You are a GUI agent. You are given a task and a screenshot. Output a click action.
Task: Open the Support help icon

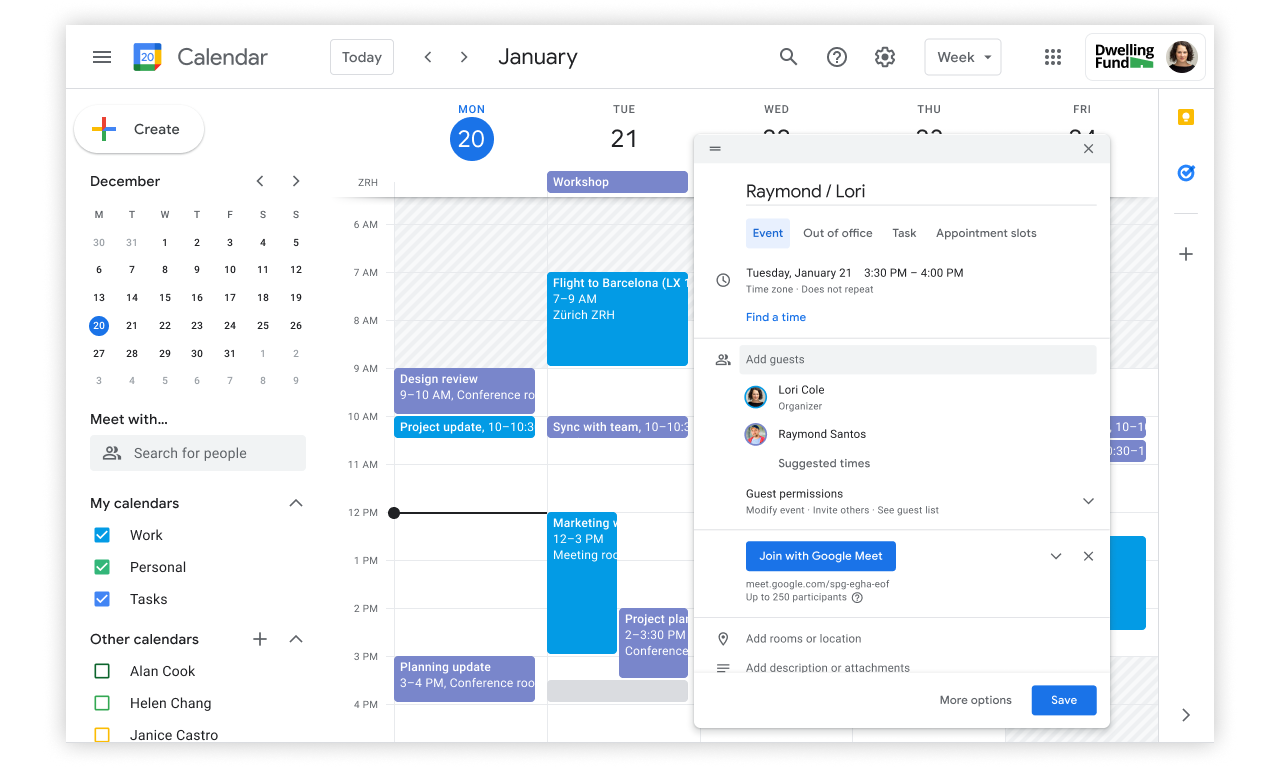[836, 57]
